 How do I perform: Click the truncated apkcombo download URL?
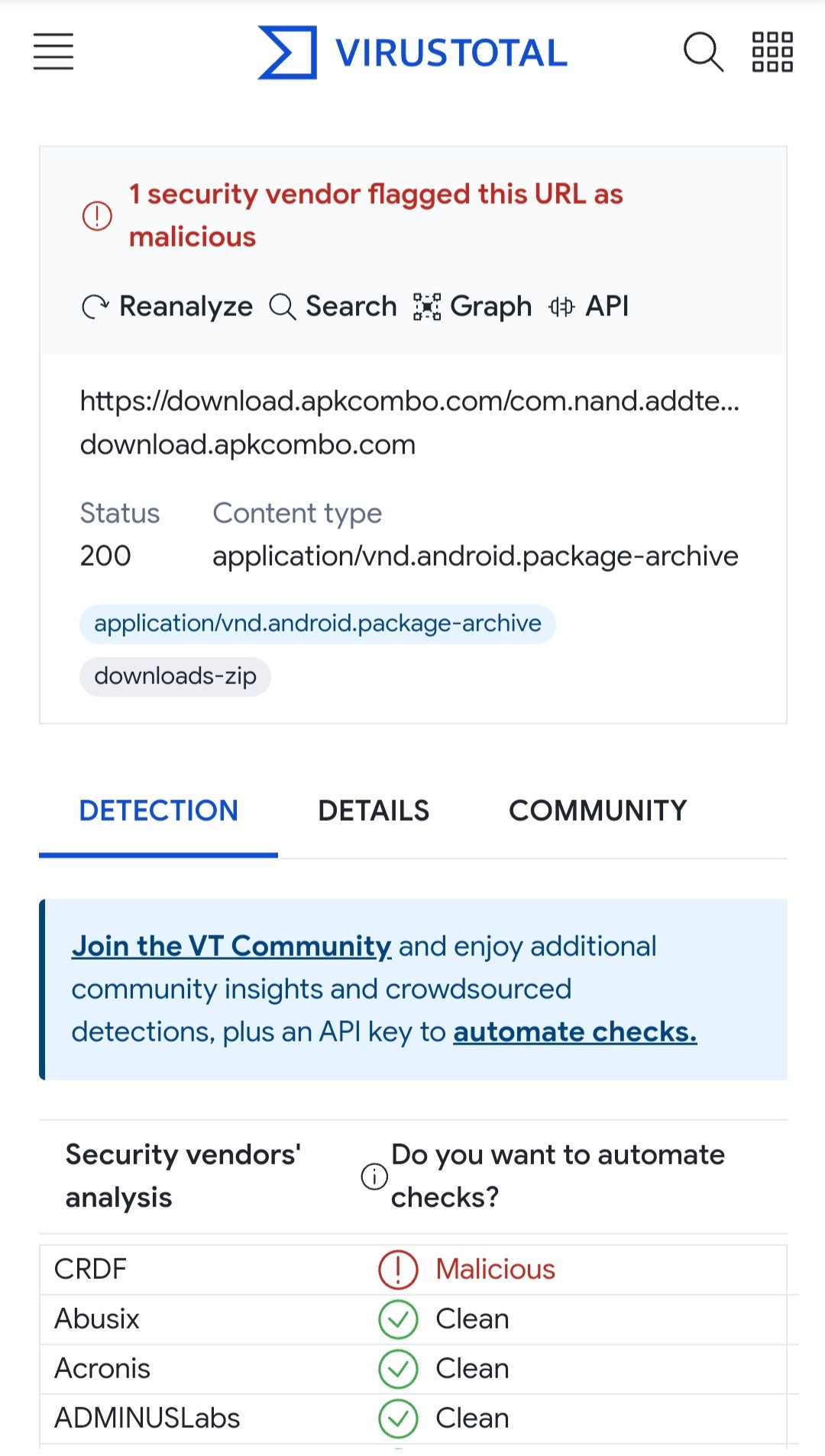tap(409, 401)
